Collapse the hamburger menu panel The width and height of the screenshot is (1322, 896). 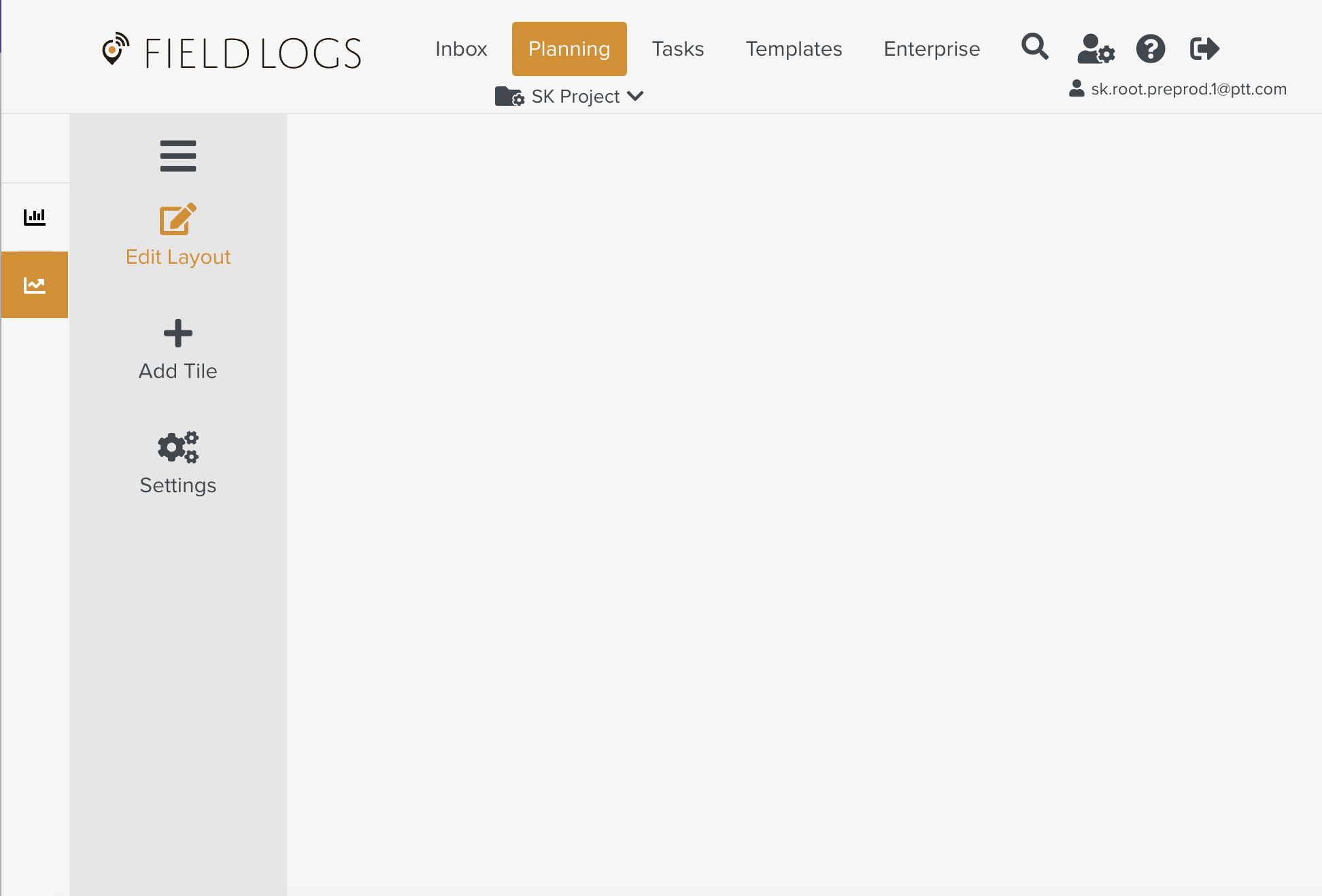178,156
